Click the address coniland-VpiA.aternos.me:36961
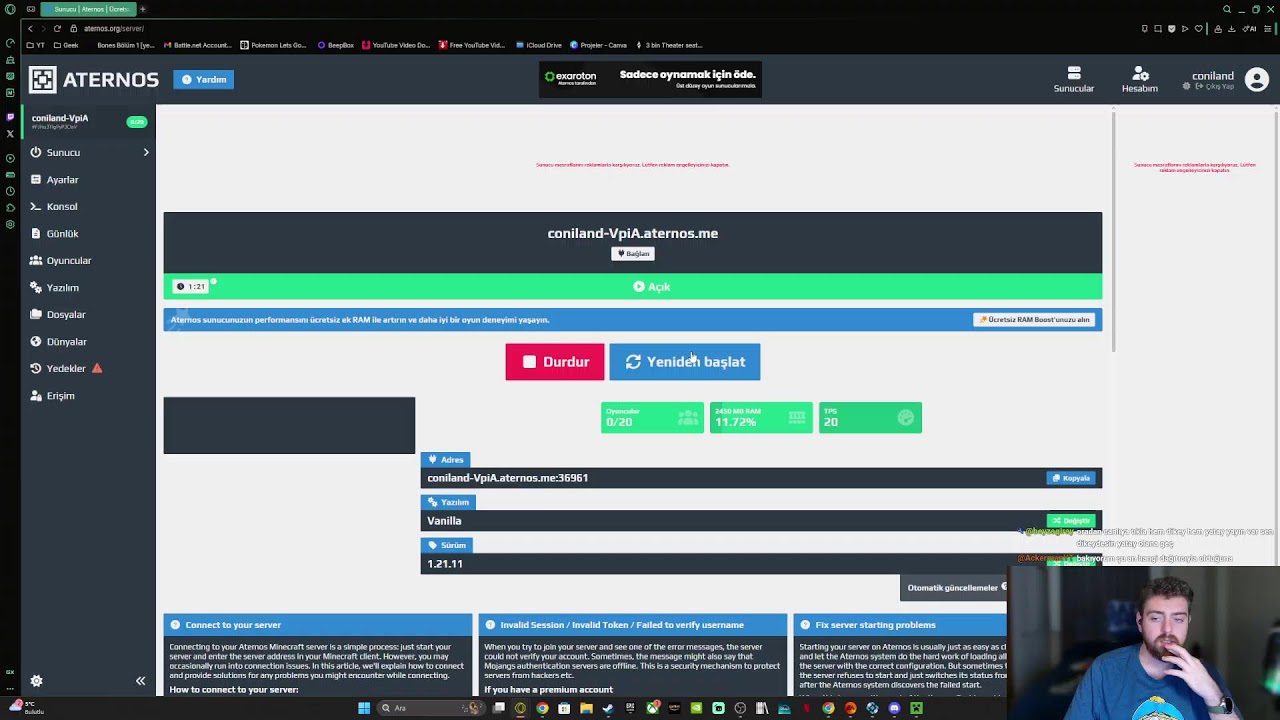This screenshot has width=1280, height=720. coord(507,478)
